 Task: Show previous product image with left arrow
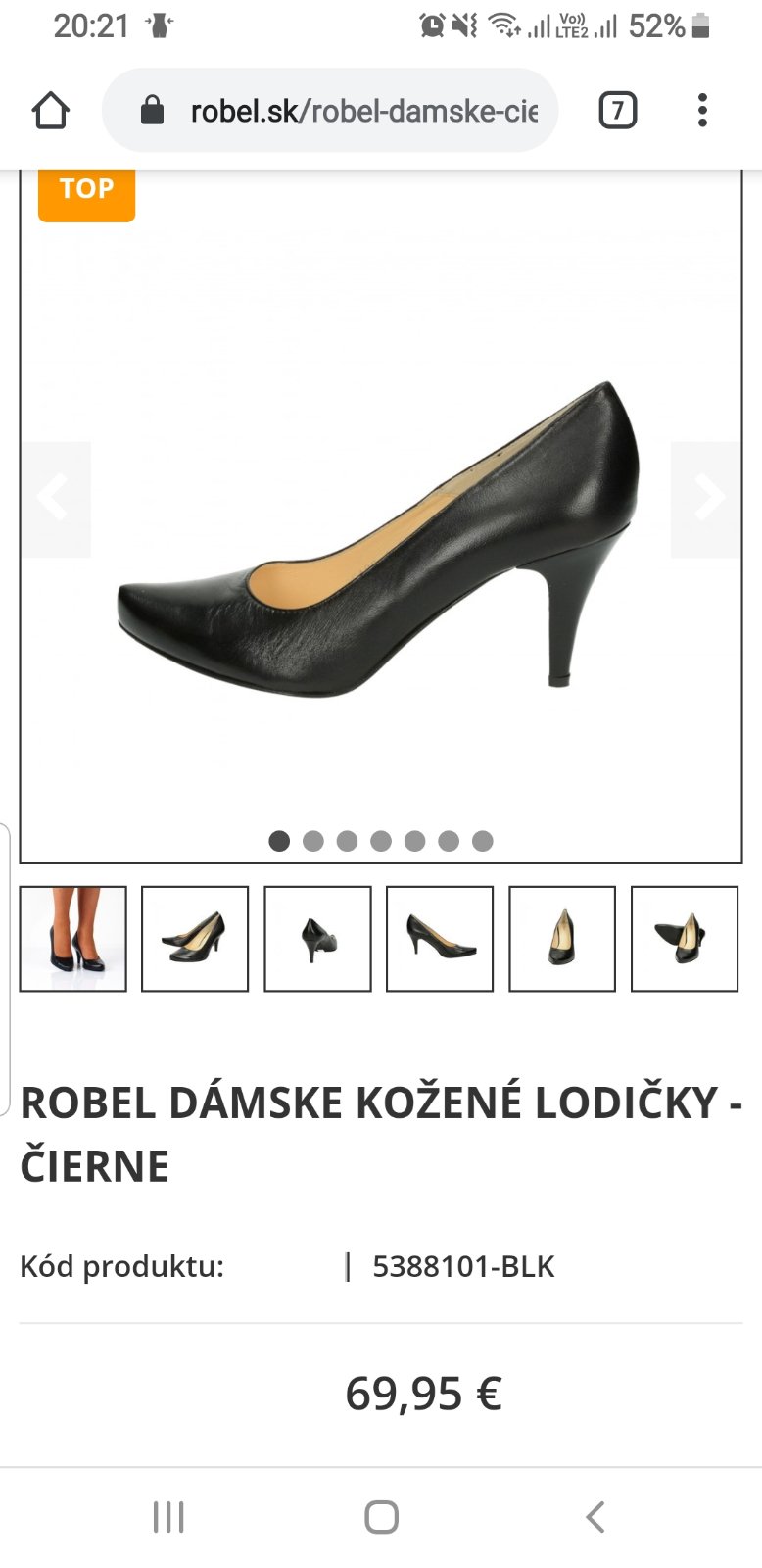tap(56, 499)
